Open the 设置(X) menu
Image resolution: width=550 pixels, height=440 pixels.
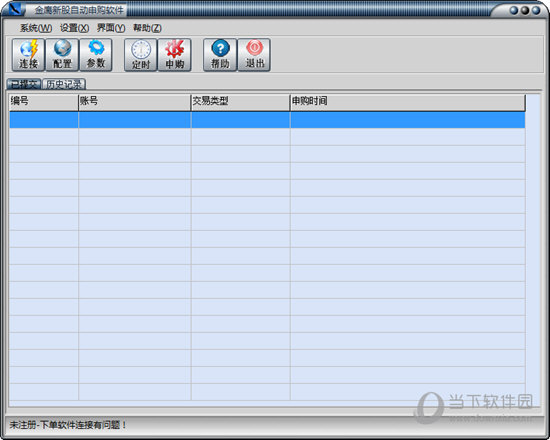[x=74, y=28]
